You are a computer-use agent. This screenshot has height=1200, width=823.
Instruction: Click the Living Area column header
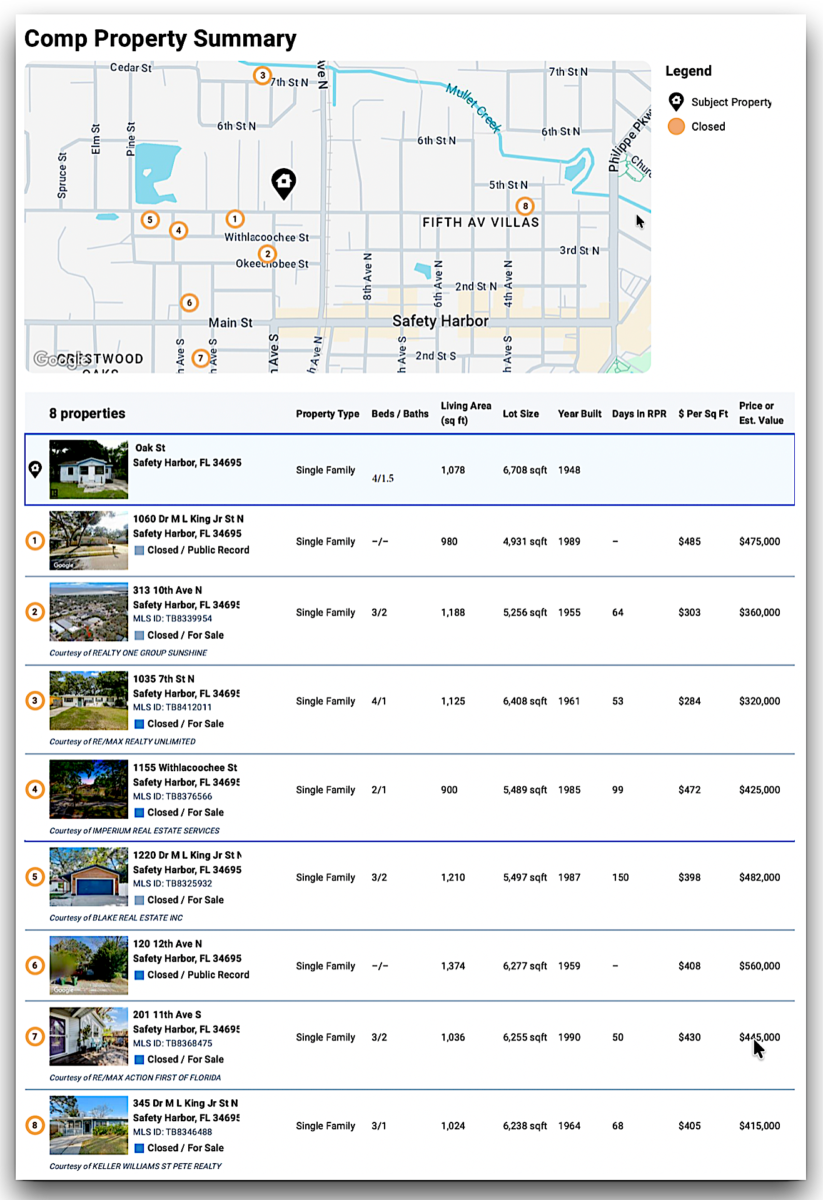tap(465, 413)
